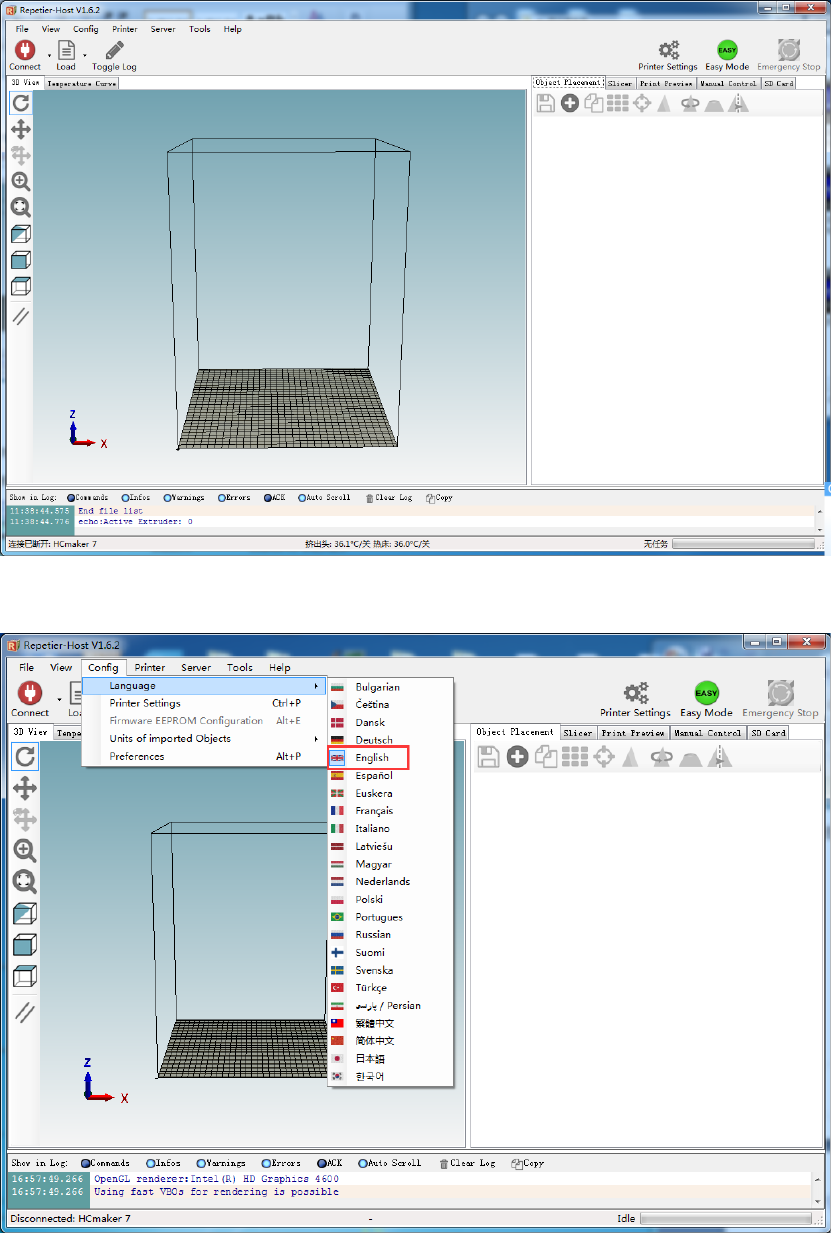The image size is (831, 1233).
Task: Toggle Auto Scroll in lower window
Action: [x=391, y=1163]
